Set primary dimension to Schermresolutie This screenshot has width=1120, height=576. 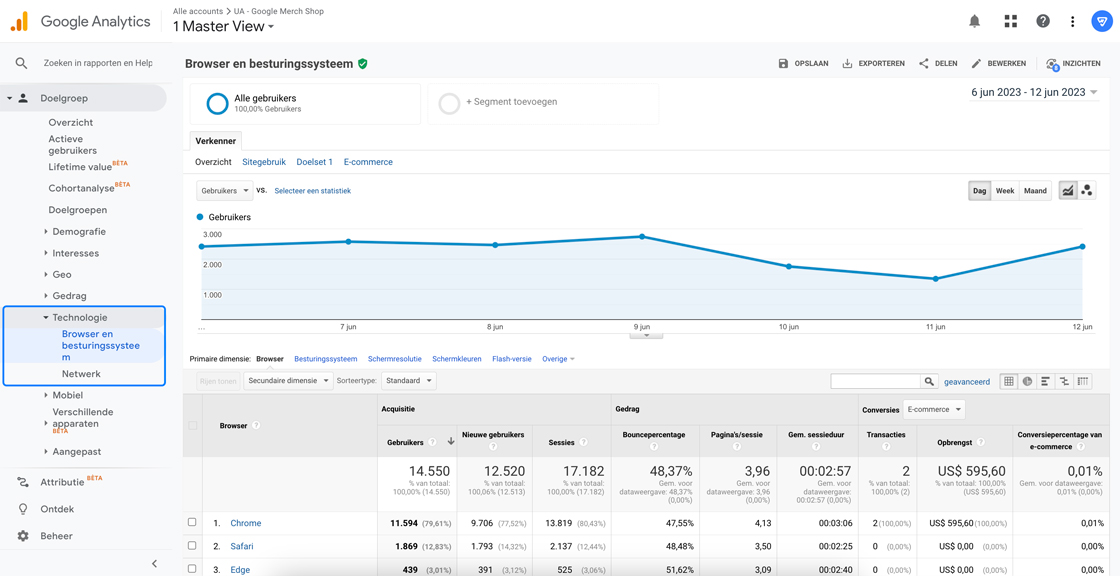click(394, 359)
